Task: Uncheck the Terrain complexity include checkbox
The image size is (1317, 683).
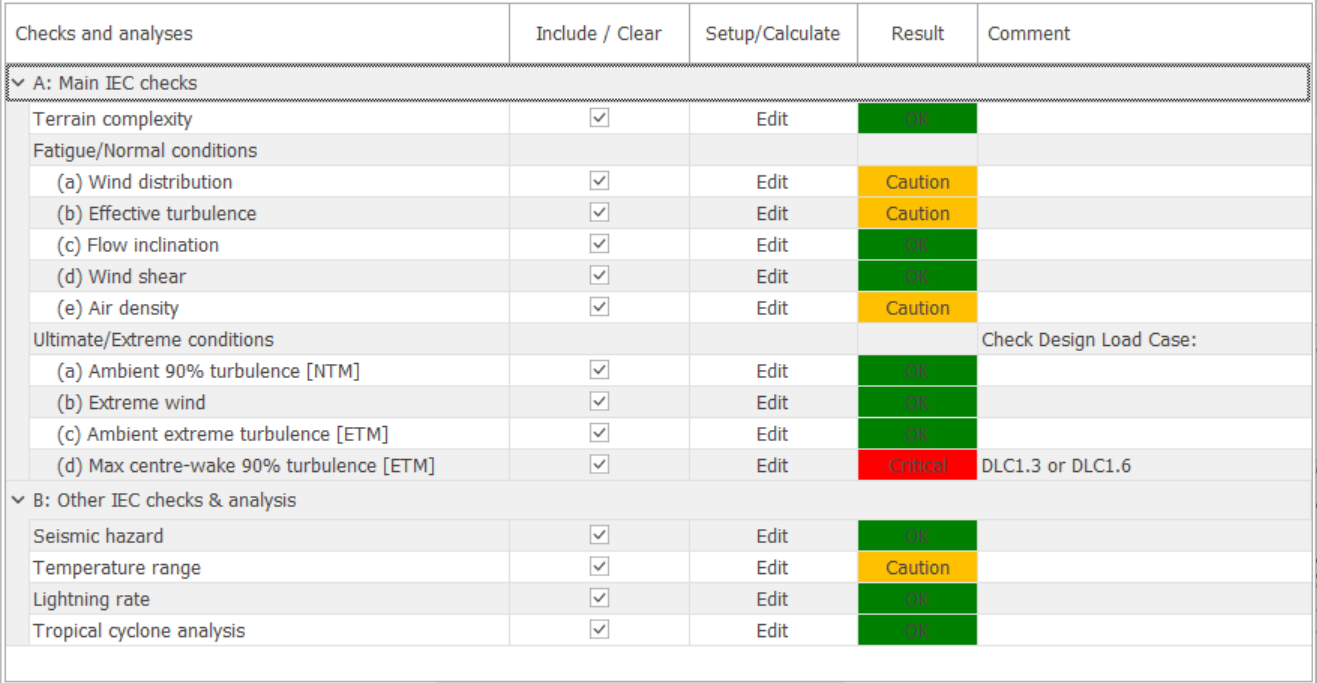Action: tap(597, 119)
